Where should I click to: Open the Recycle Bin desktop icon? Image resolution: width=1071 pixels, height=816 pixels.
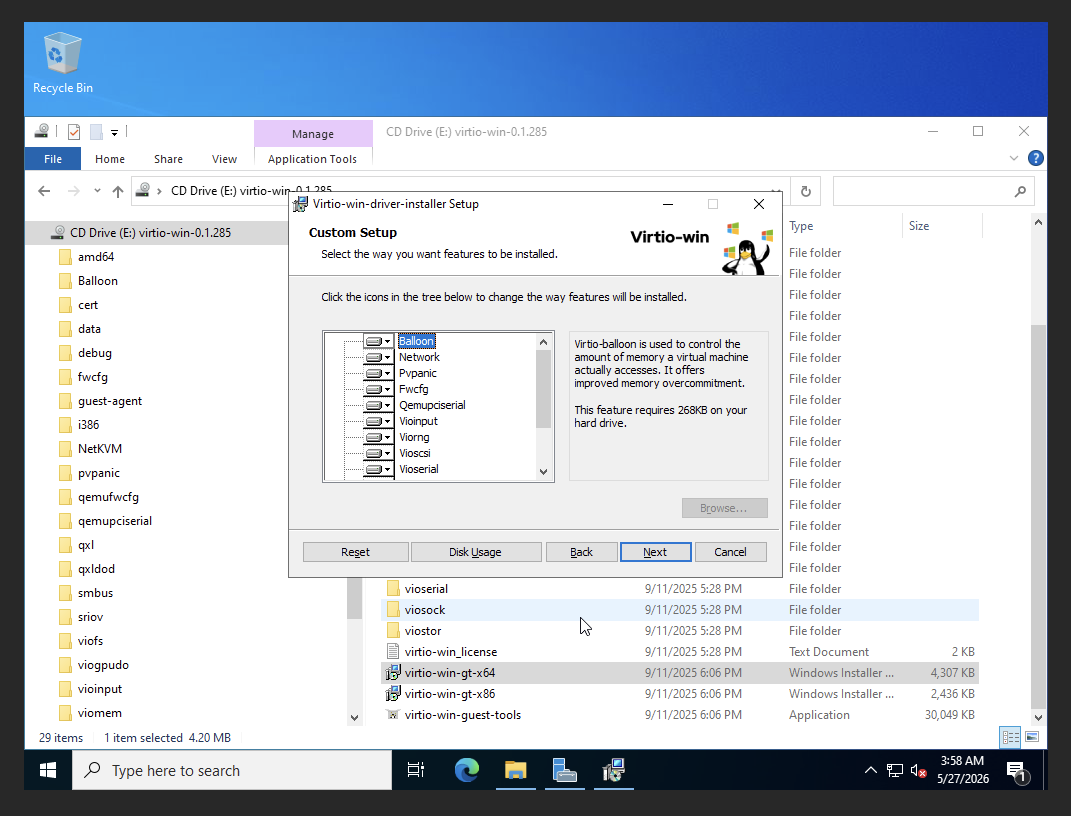coord(63,63)
